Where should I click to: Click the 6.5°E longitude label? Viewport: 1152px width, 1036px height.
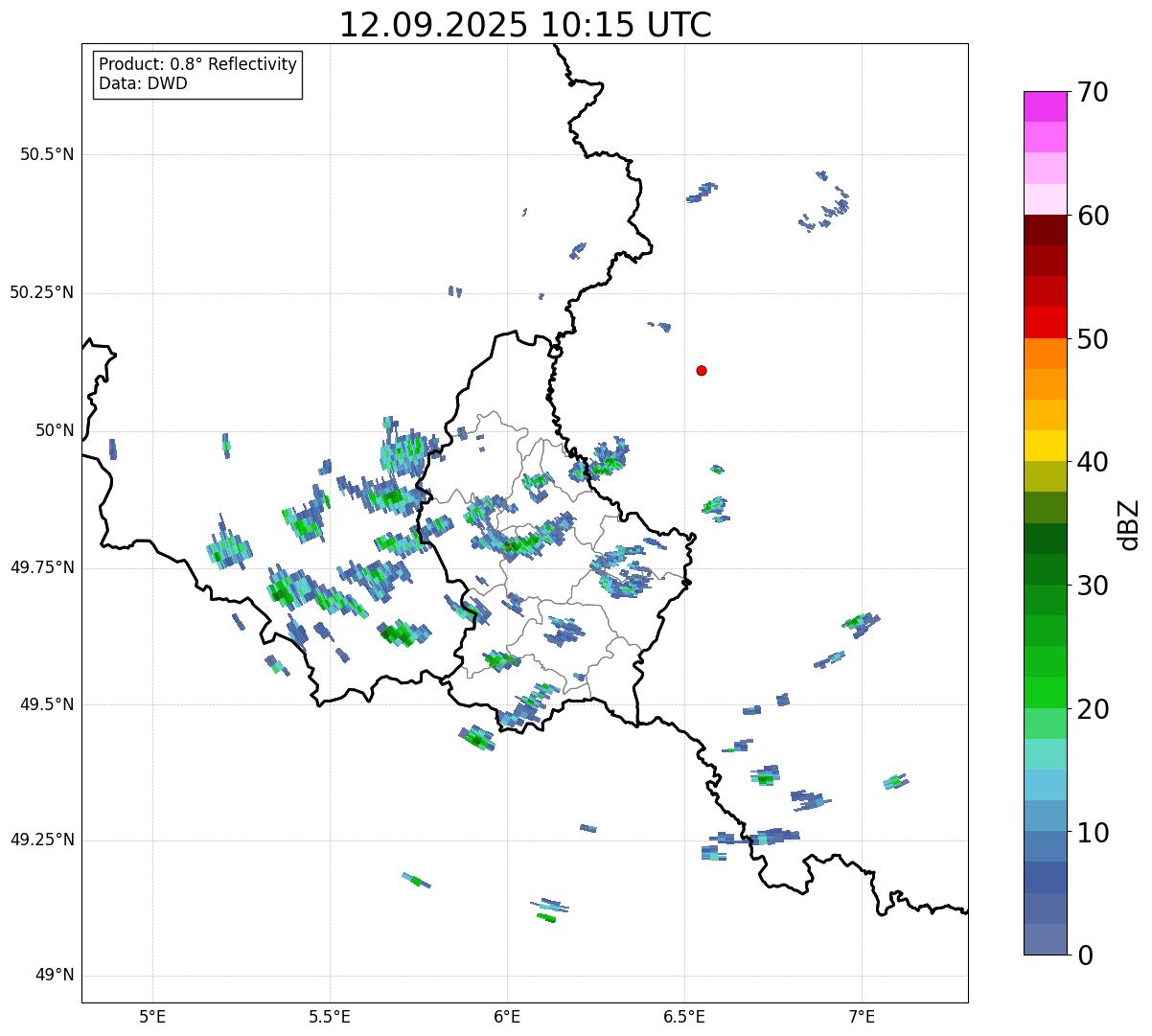[x=684, y=1016]
